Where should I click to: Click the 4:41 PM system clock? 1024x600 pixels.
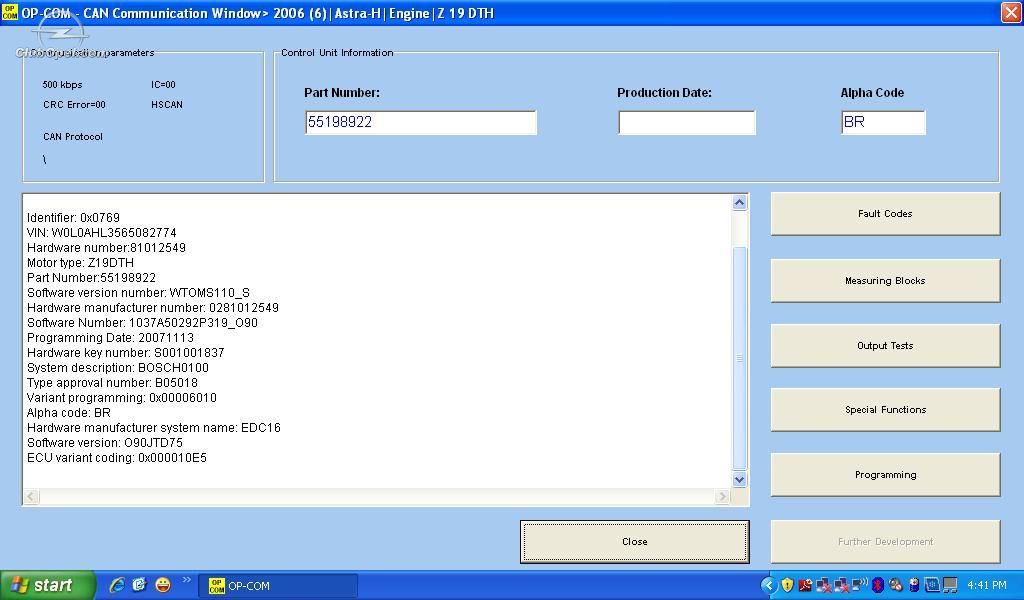coord(987,586)
